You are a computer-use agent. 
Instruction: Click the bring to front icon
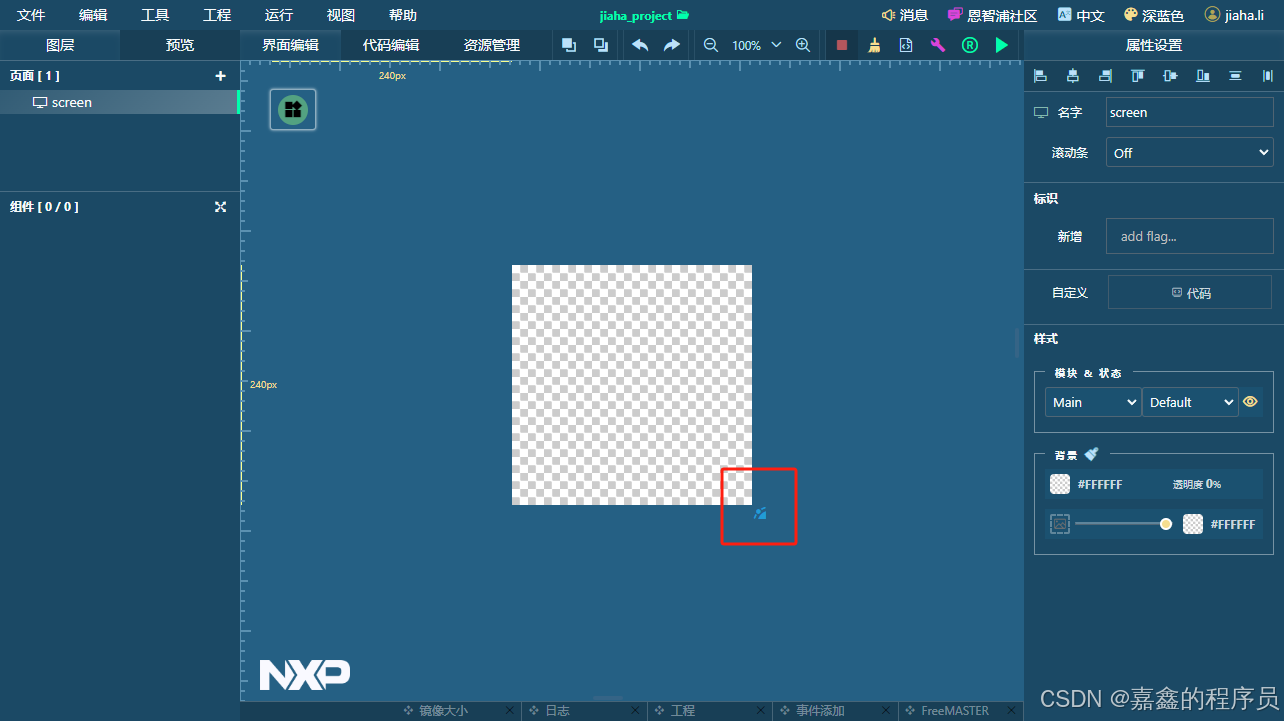569,45
